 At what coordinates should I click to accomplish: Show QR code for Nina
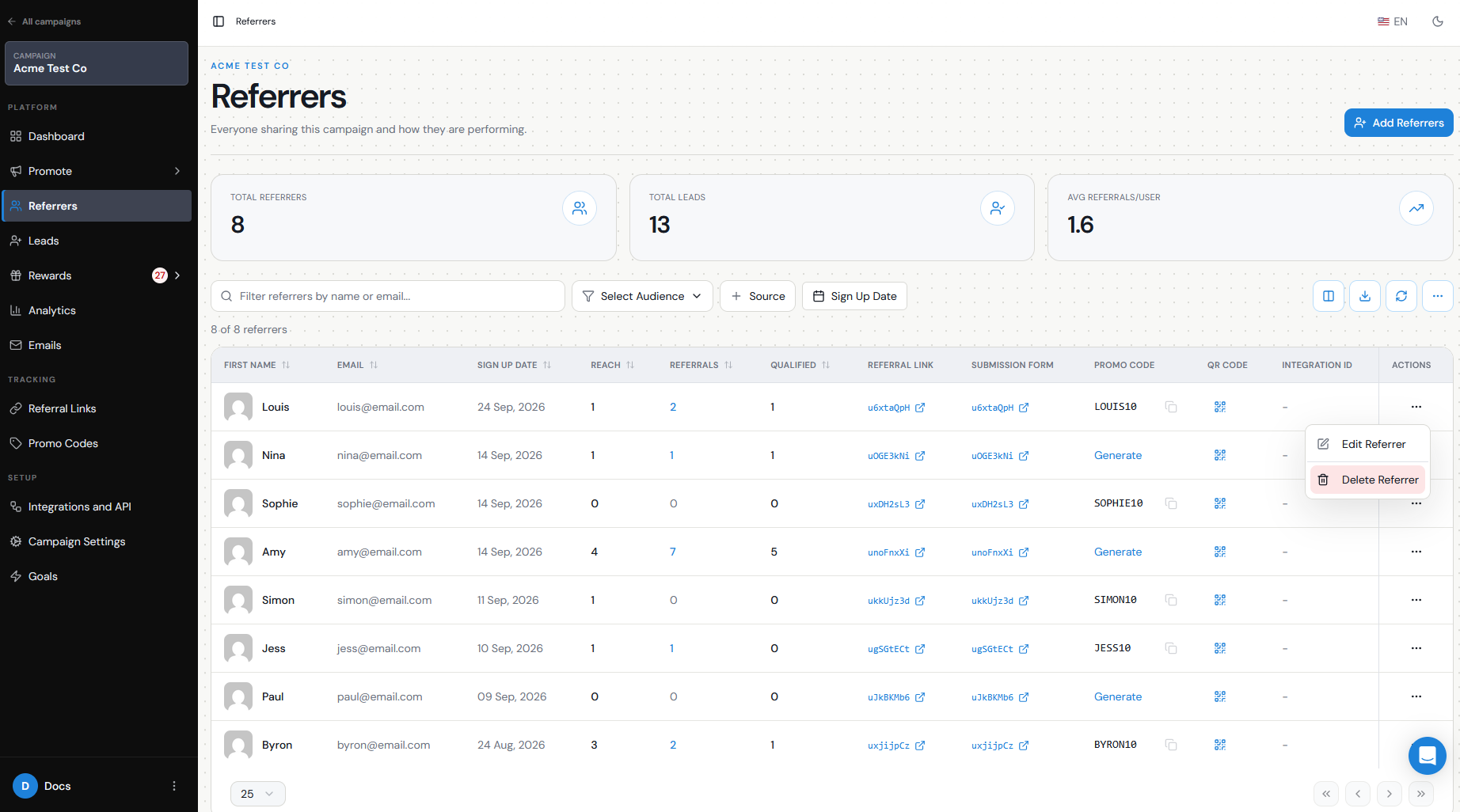(x=1220, y=455)
